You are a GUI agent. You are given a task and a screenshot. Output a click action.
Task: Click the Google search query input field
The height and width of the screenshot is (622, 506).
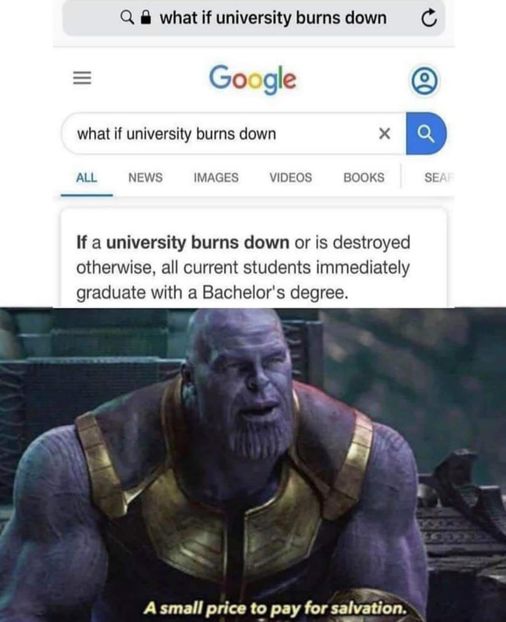[233, 134]
